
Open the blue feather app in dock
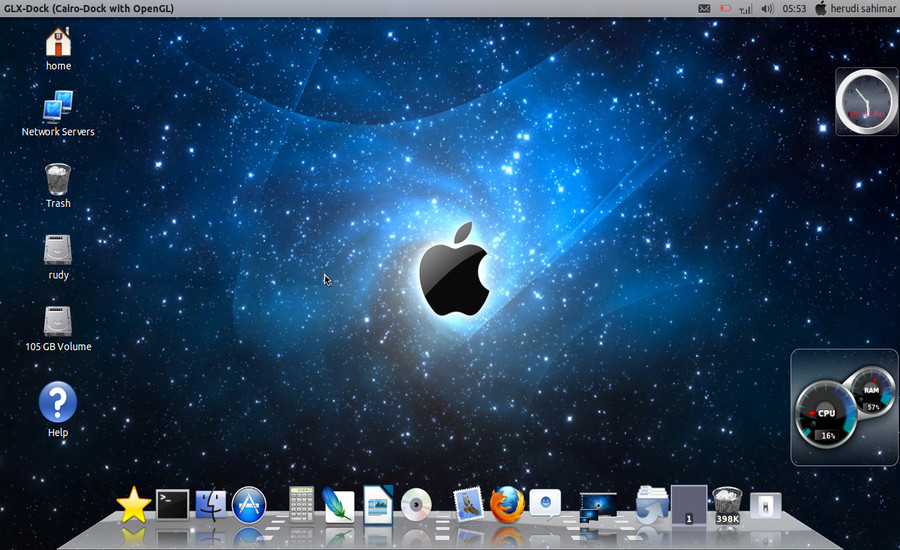pos(339,505)
